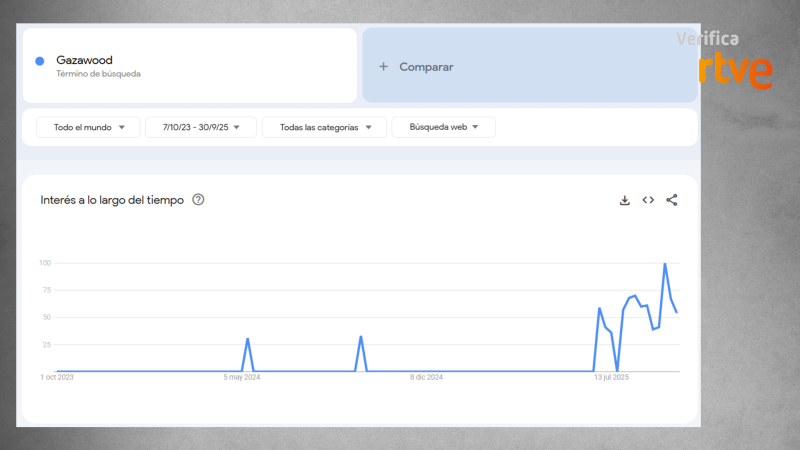The image size is (800, 450).
Task: Edit the Gazawood search term field
Action: (190, 65)
